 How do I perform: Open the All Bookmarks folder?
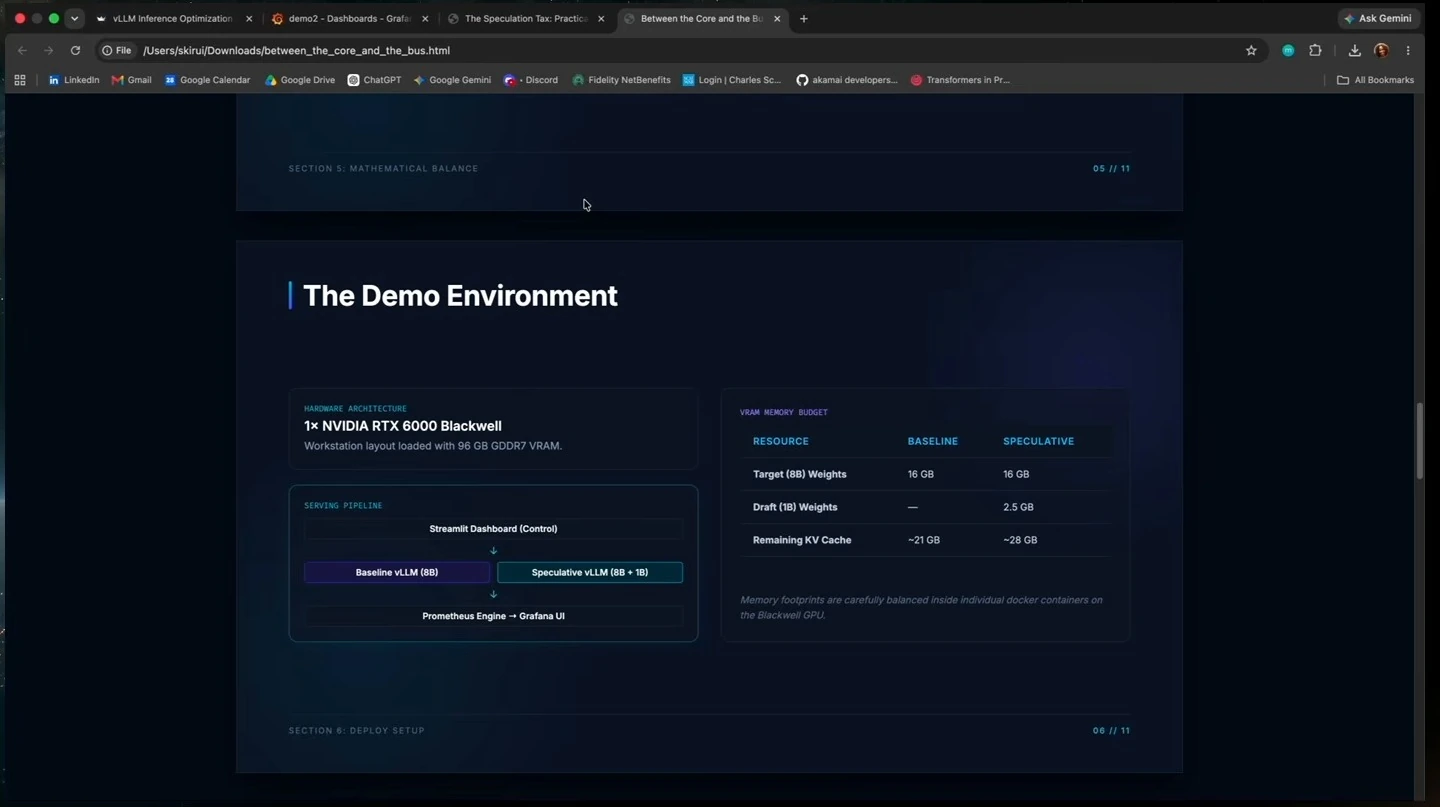(1376, 80)
